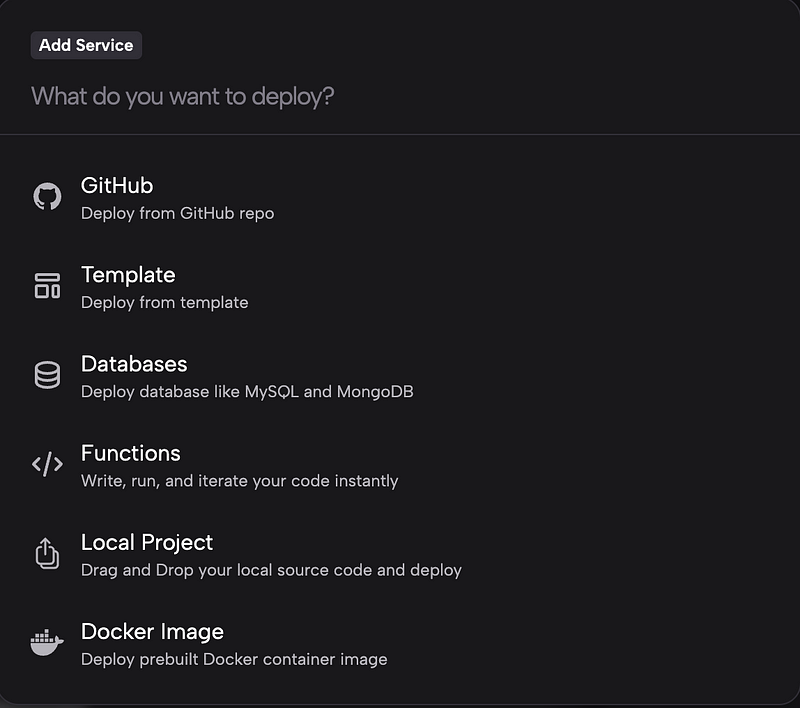Click the Databases cylinder icon
The image size is (800, 708).
(x=47, y=375)
